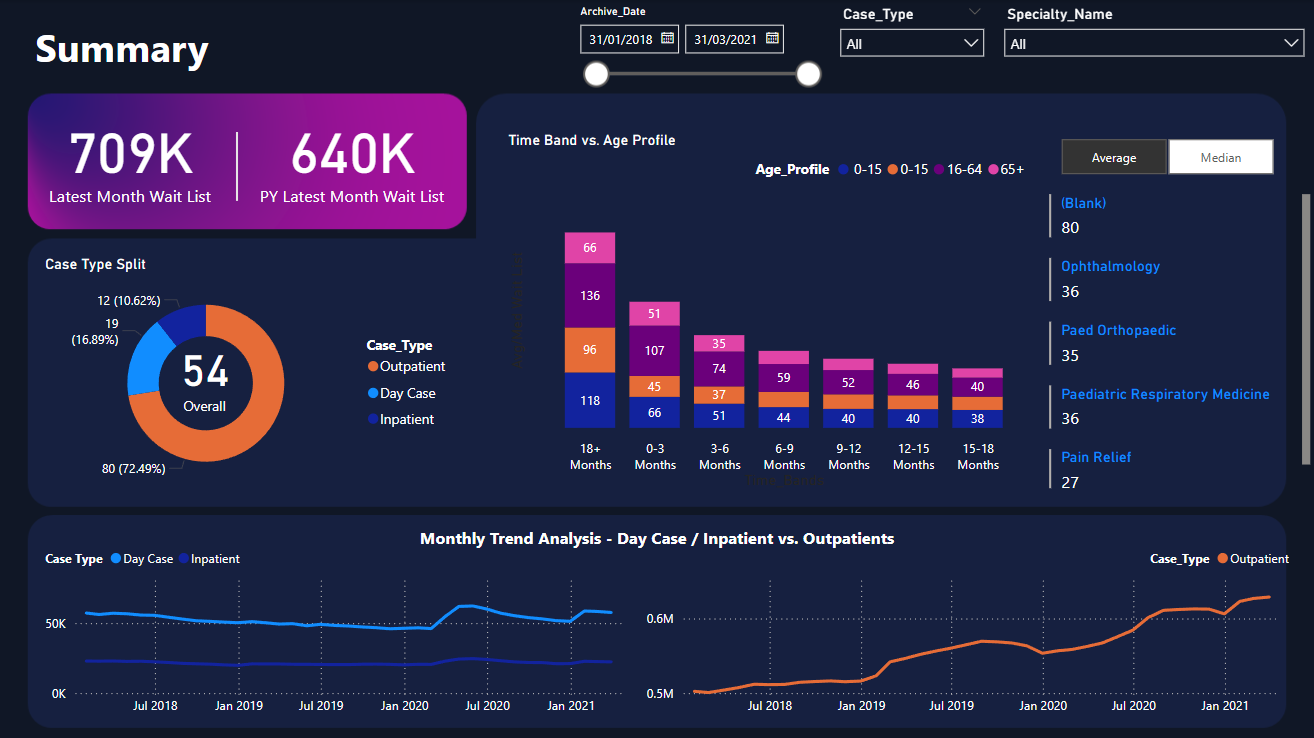The image size is (1314, 738).
Task: Switch the metric to Average
Action: (1114, 157)
